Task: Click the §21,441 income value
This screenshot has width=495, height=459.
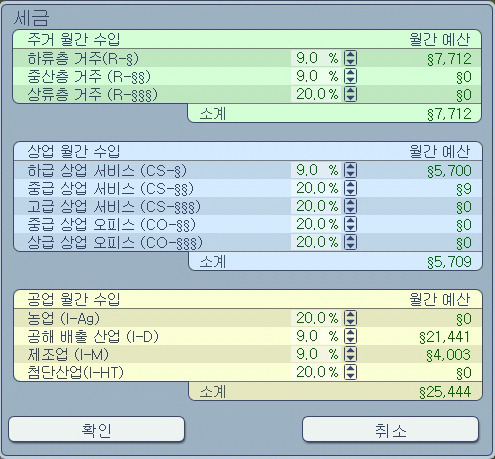Action: point(445,337)
